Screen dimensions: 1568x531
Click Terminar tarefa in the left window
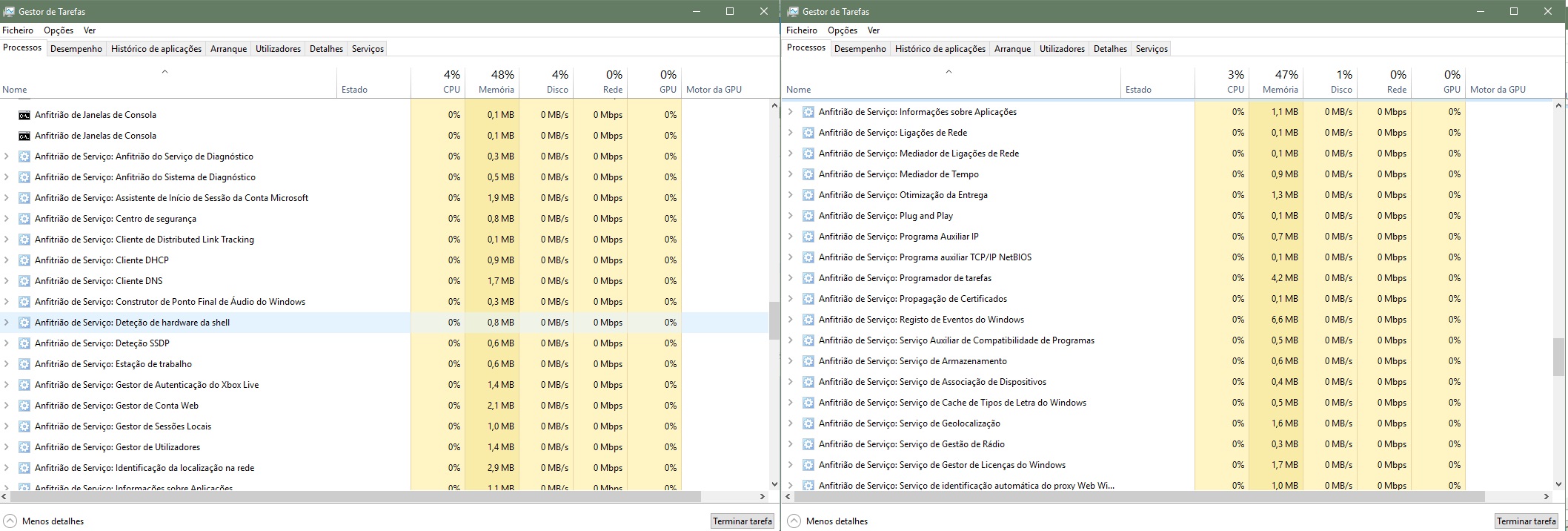(742, 521)
